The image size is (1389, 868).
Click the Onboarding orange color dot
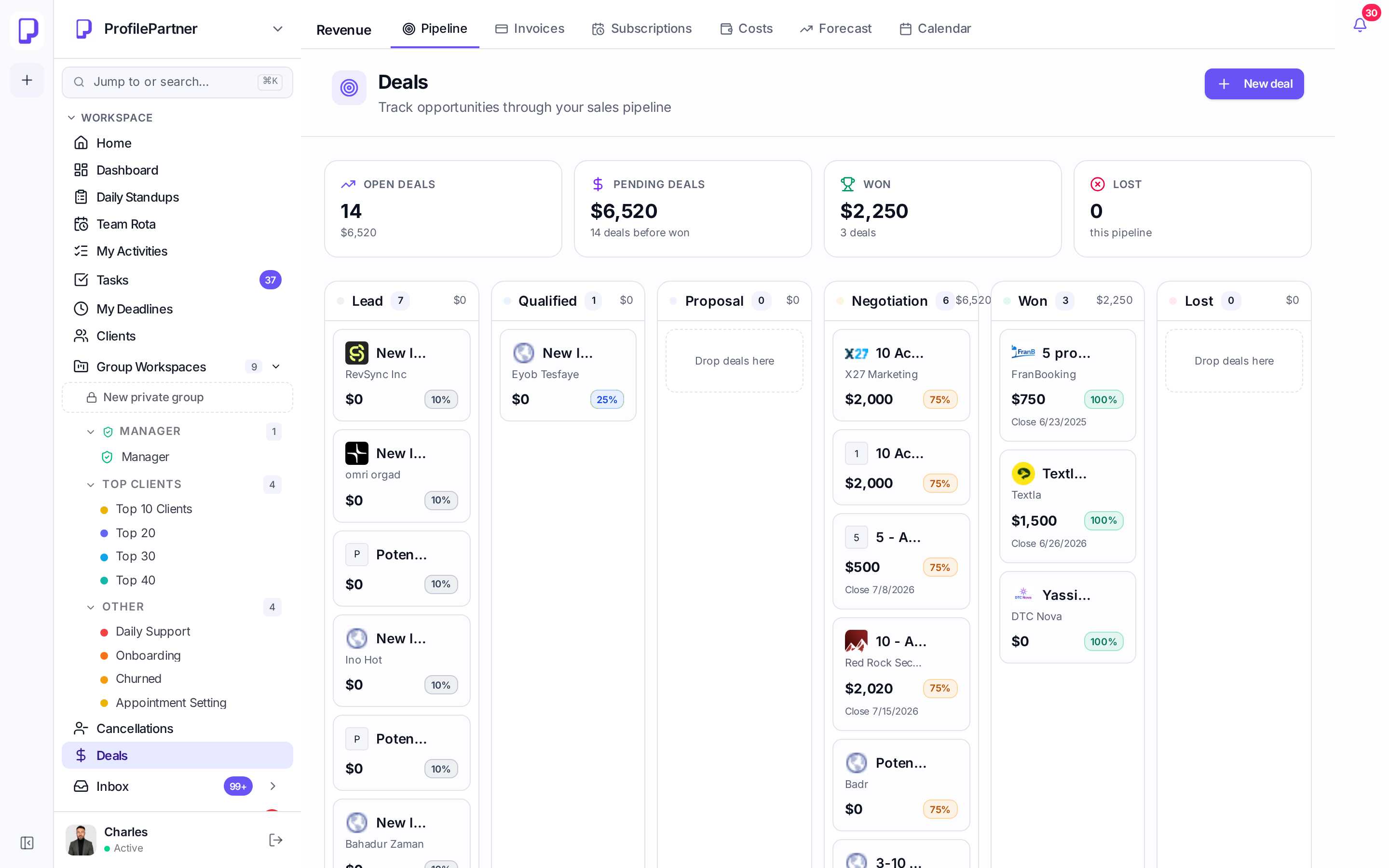[104, 656]
